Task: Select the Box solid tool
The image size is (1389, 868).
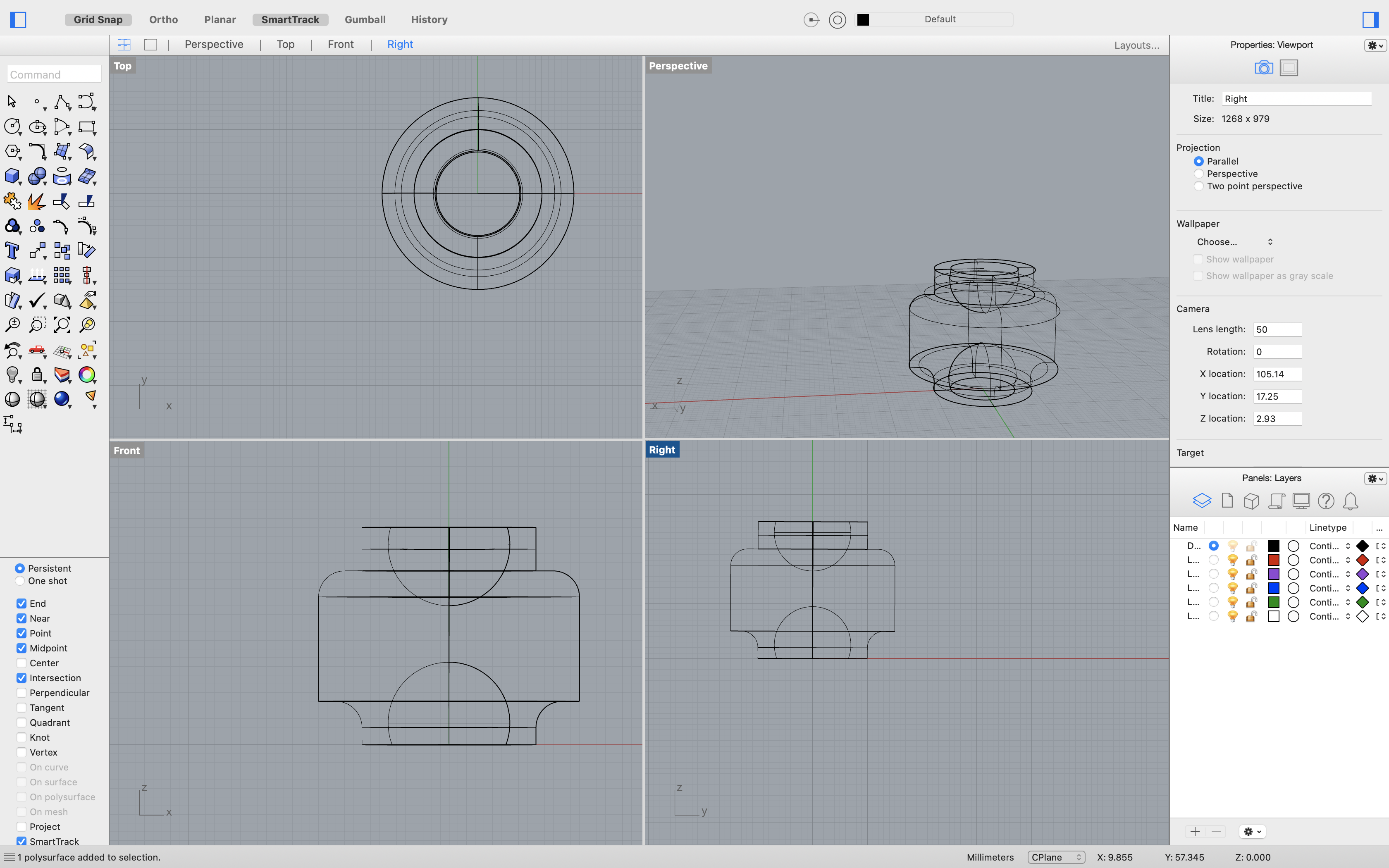Action: [x=12, y=176]
